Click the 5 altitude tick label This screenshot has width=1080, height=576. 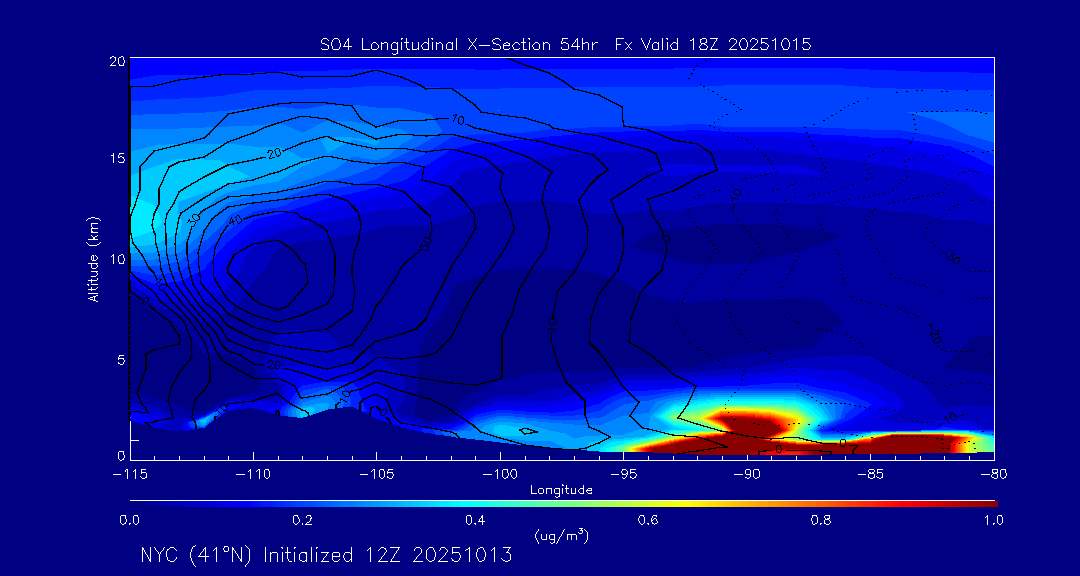point(121,360)
